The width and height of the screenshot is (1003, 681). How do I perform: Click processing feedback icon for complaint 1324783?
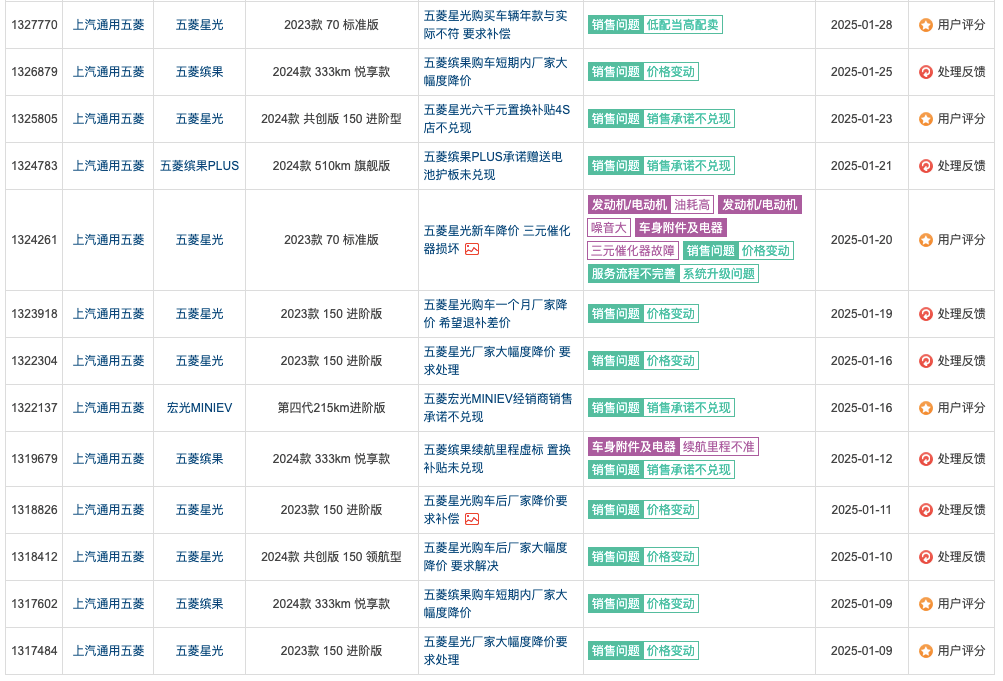click(x=925, y=166)
